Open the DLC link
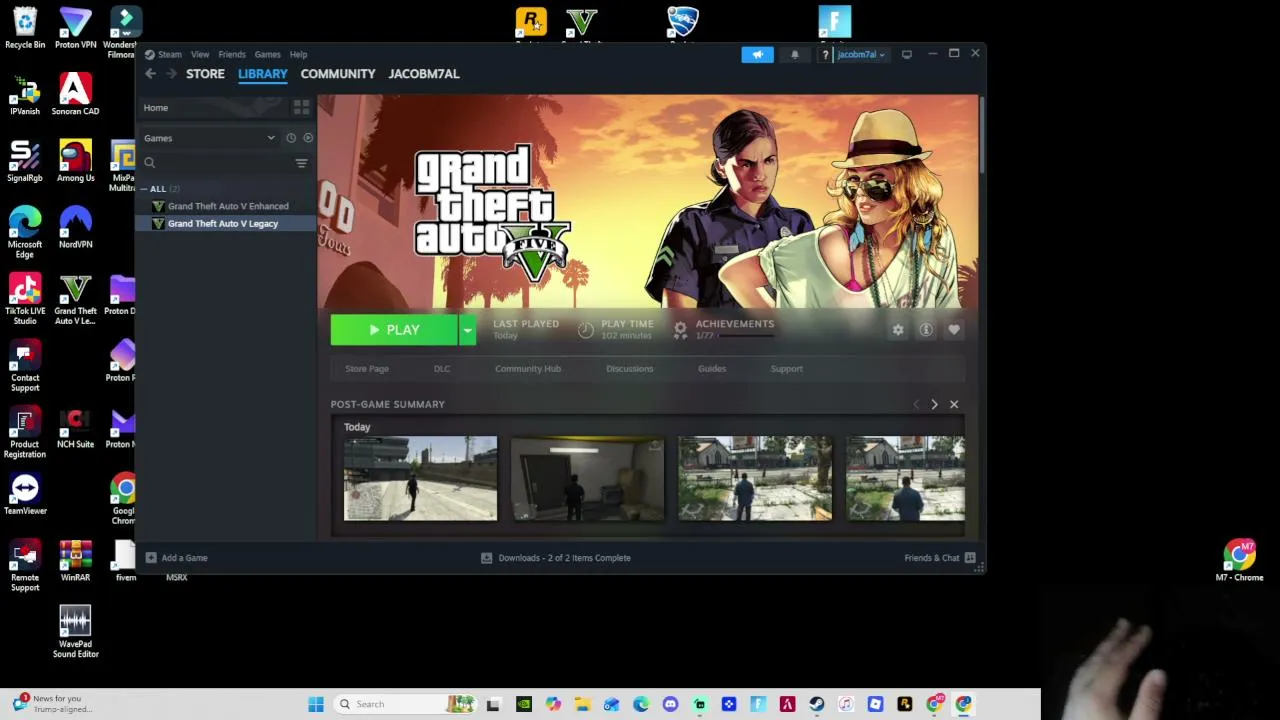Image resolution: width=1280 pixels, height=720 pixels. (x=442, y=368)
